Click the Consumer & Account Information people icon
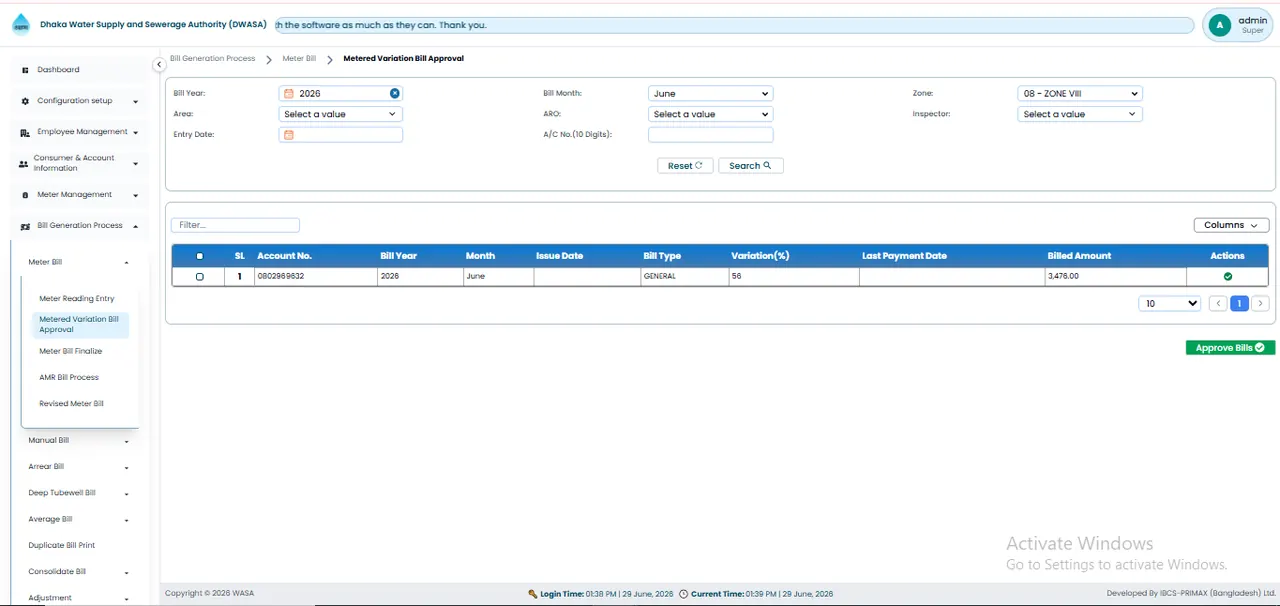This screenshot has width=1280, height=606. tap(24, 163)
